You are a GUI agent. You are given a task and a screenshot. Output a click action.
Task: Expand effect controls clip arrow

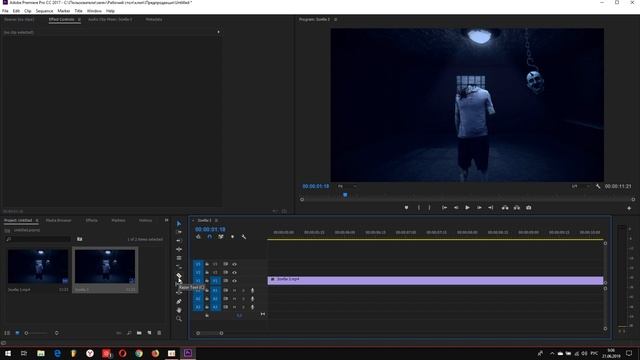click(x=218, y=32)
